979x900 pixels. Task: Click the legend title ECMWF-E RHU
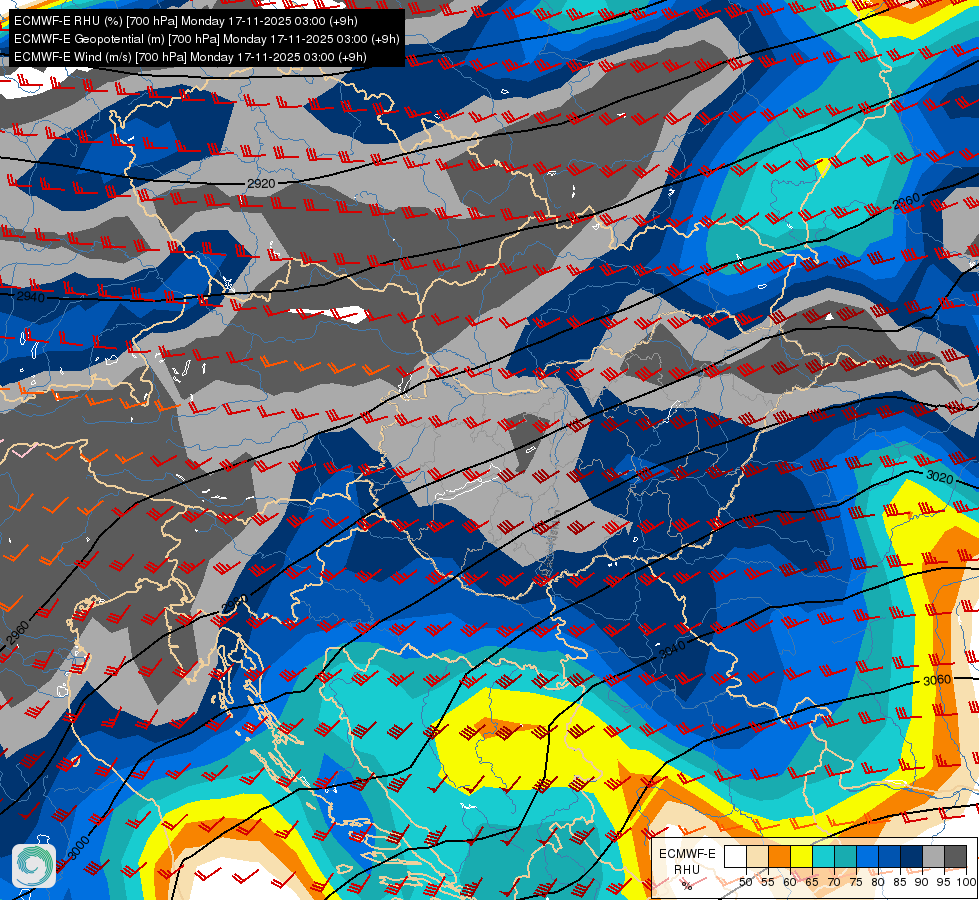point(687,862)
